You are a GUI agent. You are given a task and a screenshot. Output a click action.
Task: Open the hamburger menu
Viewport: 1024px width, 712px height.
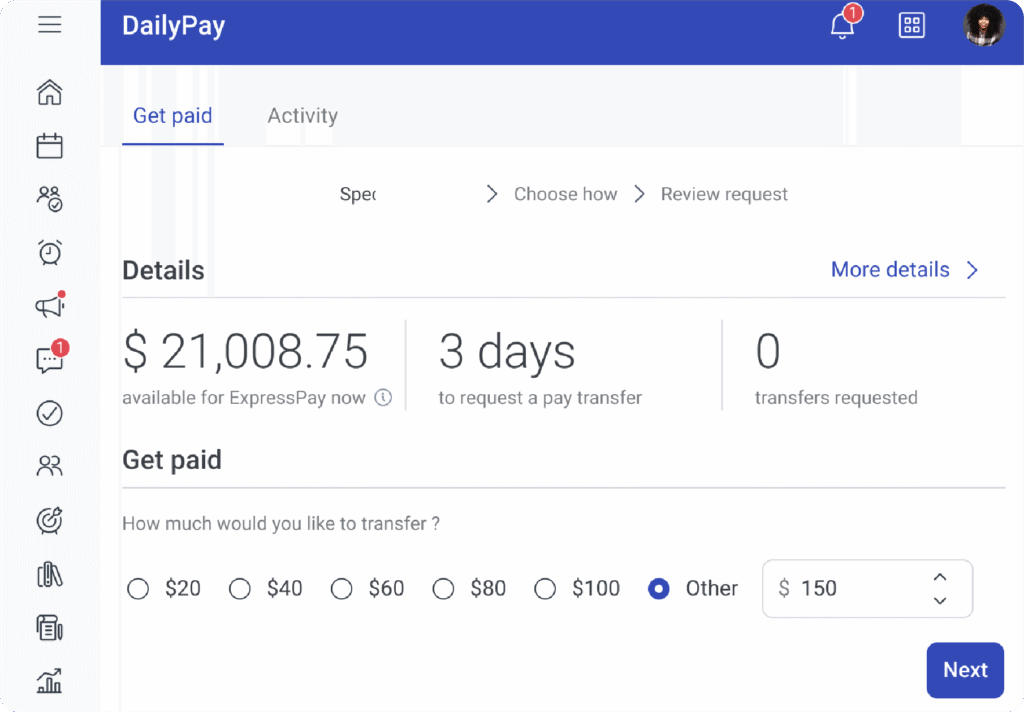pyautogui.click(x=50, y=25)
